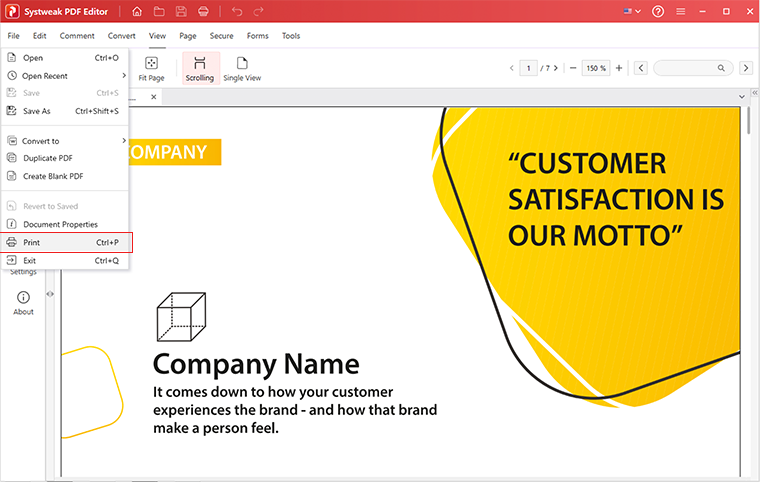
Task: Open the File menu
Action: (x=14, y=36)
